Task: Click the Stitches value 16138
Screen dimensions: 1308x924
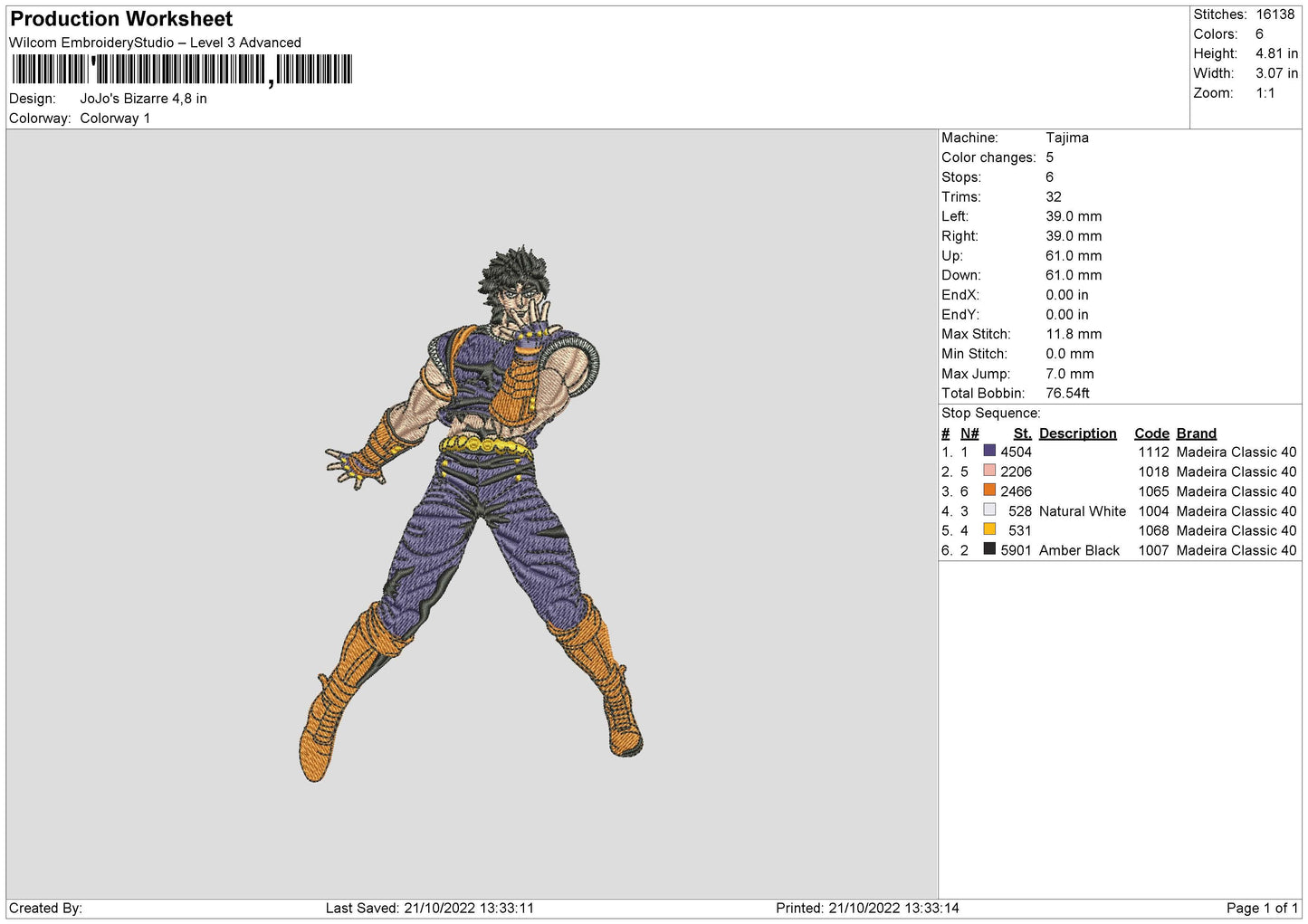Action: 1275,14
